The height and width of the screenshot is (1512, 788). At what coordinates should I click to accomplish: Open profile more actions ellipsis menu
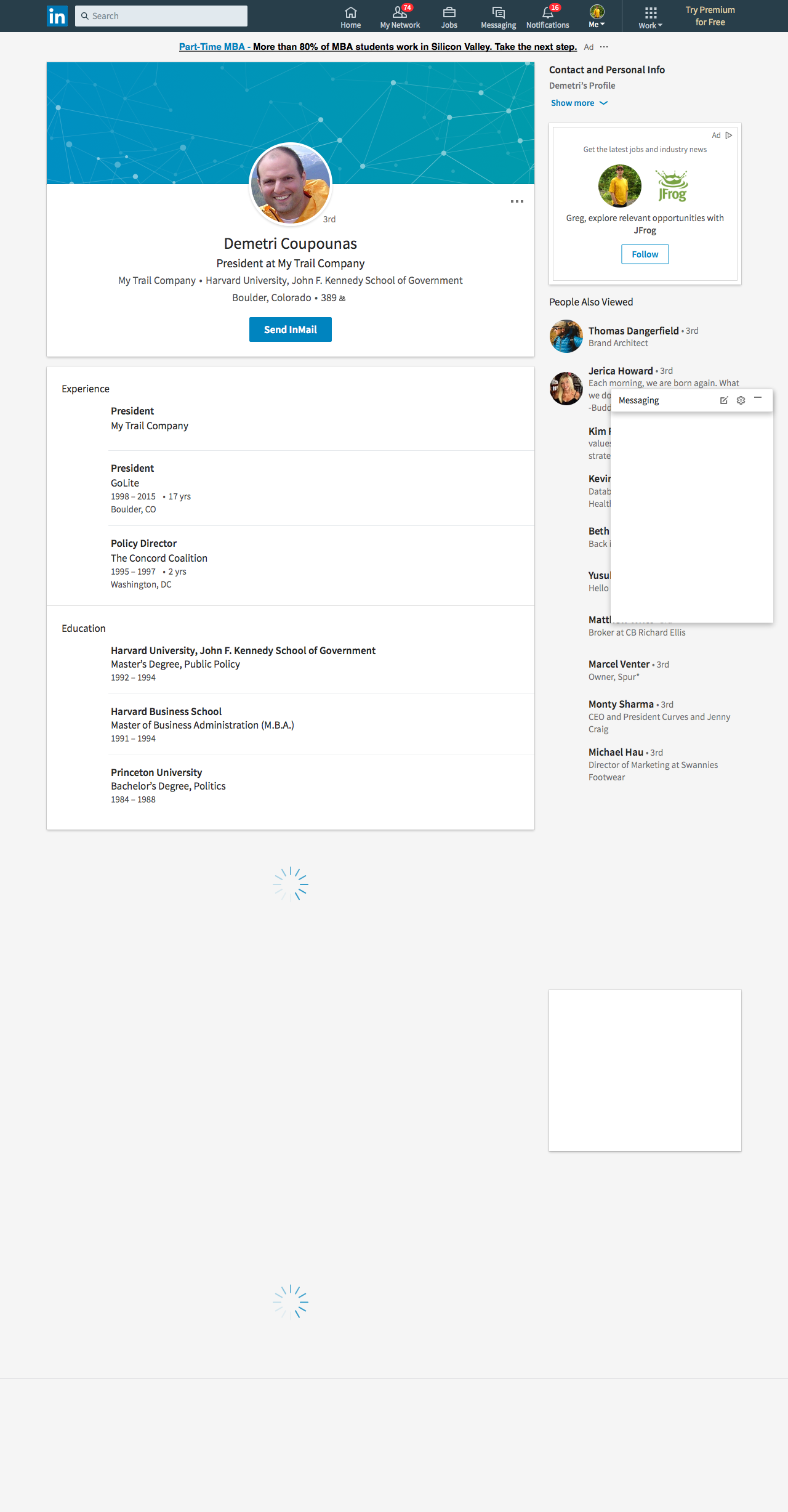pos(517,201)
